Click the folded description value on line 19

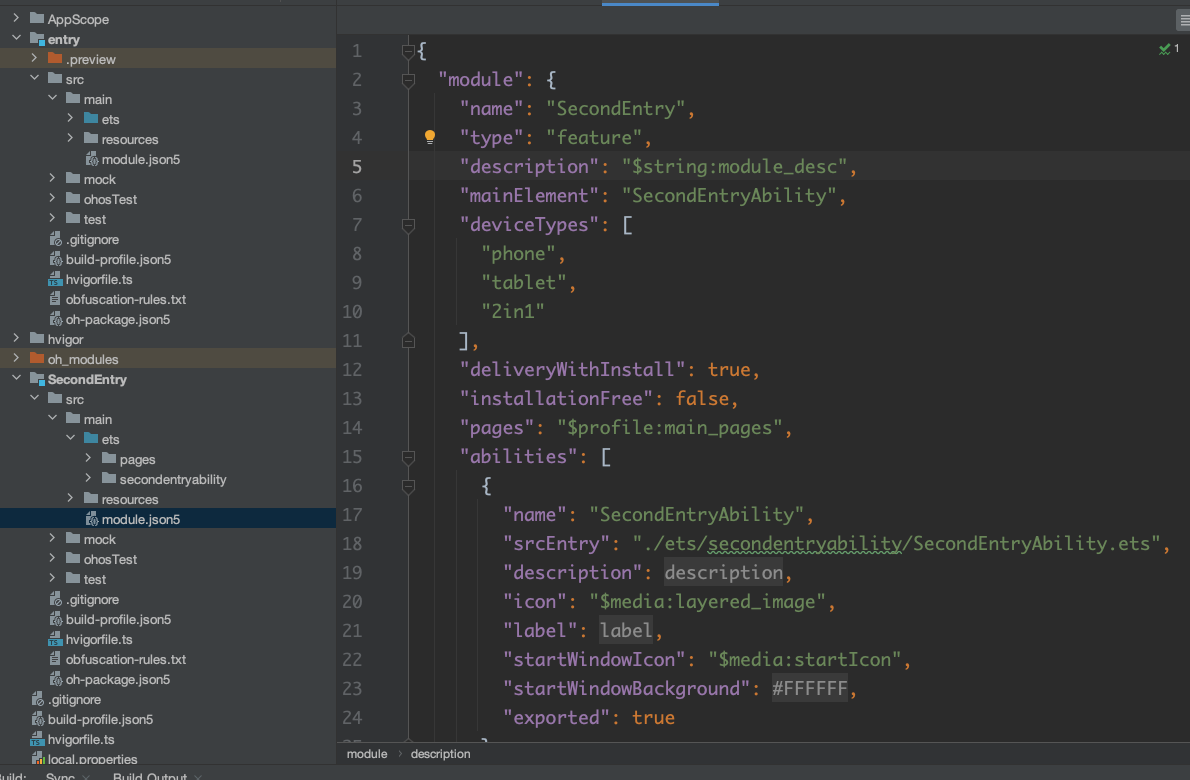click(x=723, y=572)
